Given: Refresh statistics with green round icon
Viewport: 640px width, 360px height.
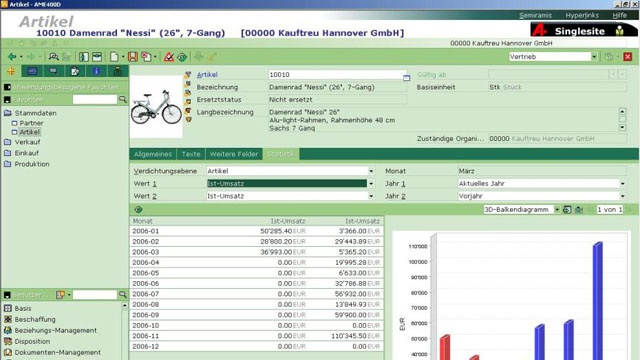Looking at the screenshot, I should [x=138, y=209].
